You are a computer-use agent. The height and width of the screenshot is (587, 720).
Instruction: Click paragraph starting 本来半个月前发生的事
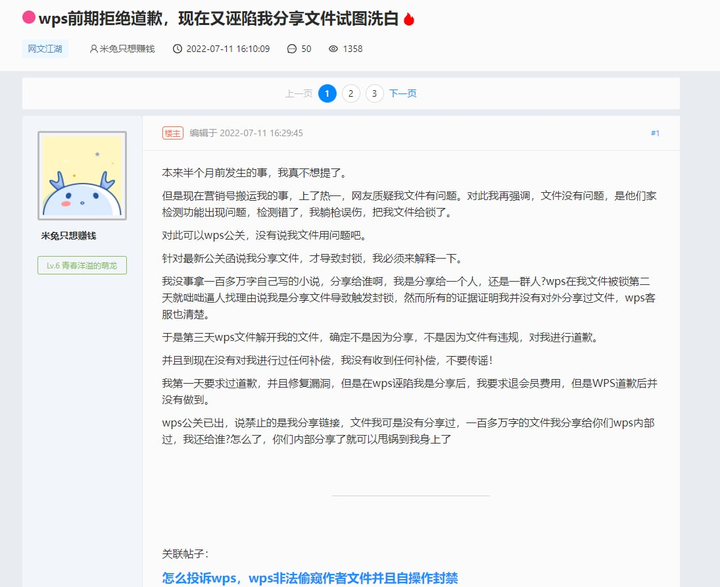click(255, 173)
